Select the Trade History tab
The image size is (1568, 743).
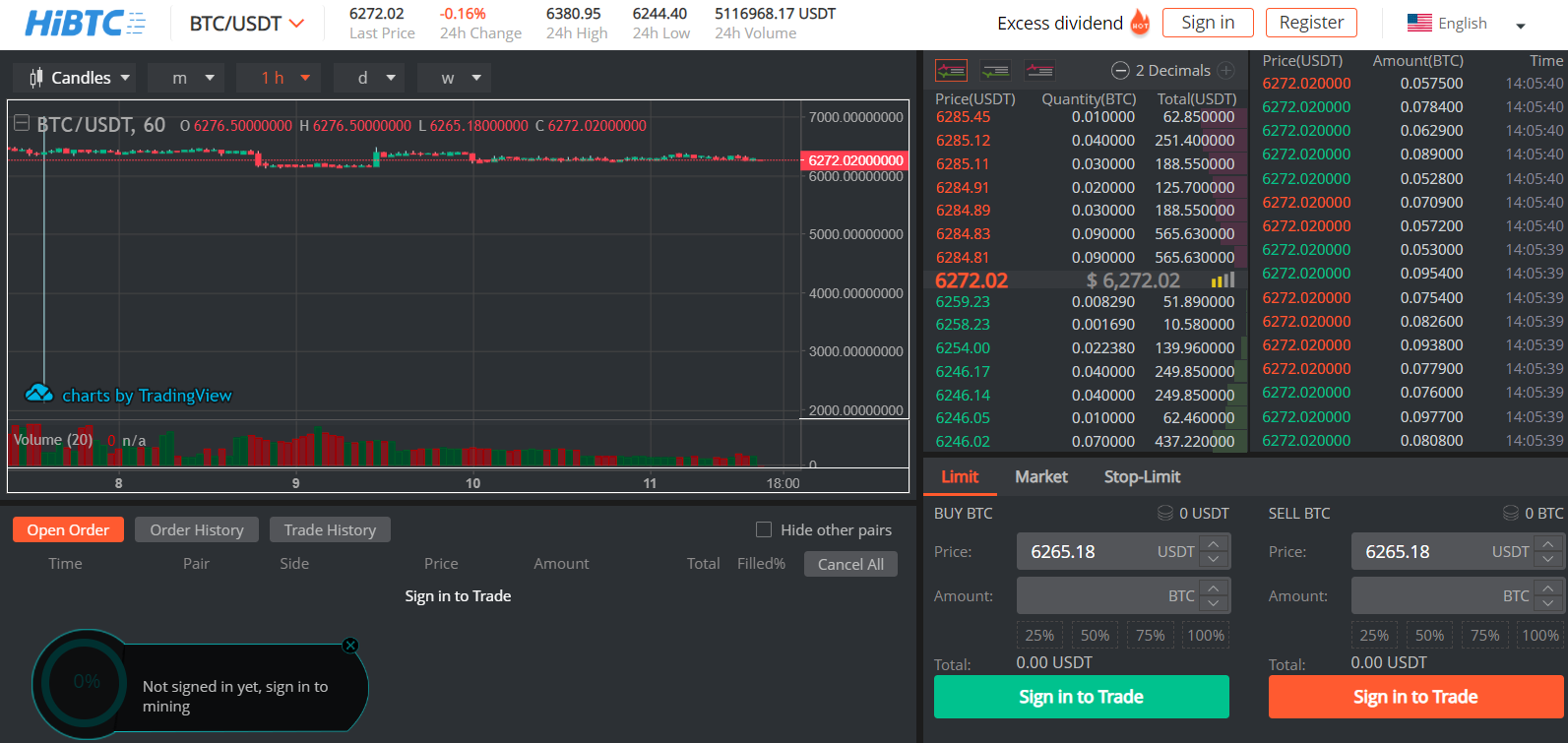330,529
